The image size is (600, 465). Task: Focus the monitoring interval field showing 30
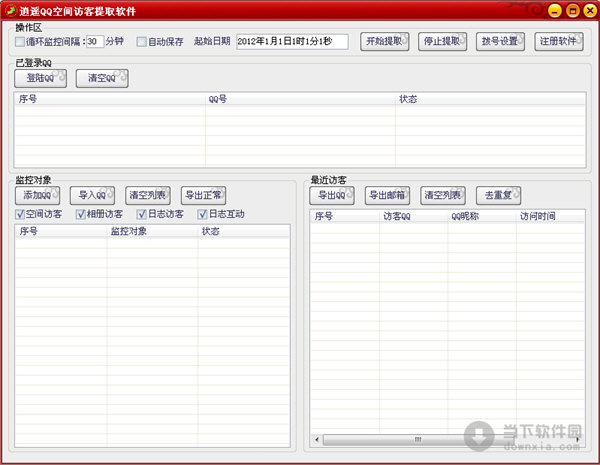click(x=95, y=41)
